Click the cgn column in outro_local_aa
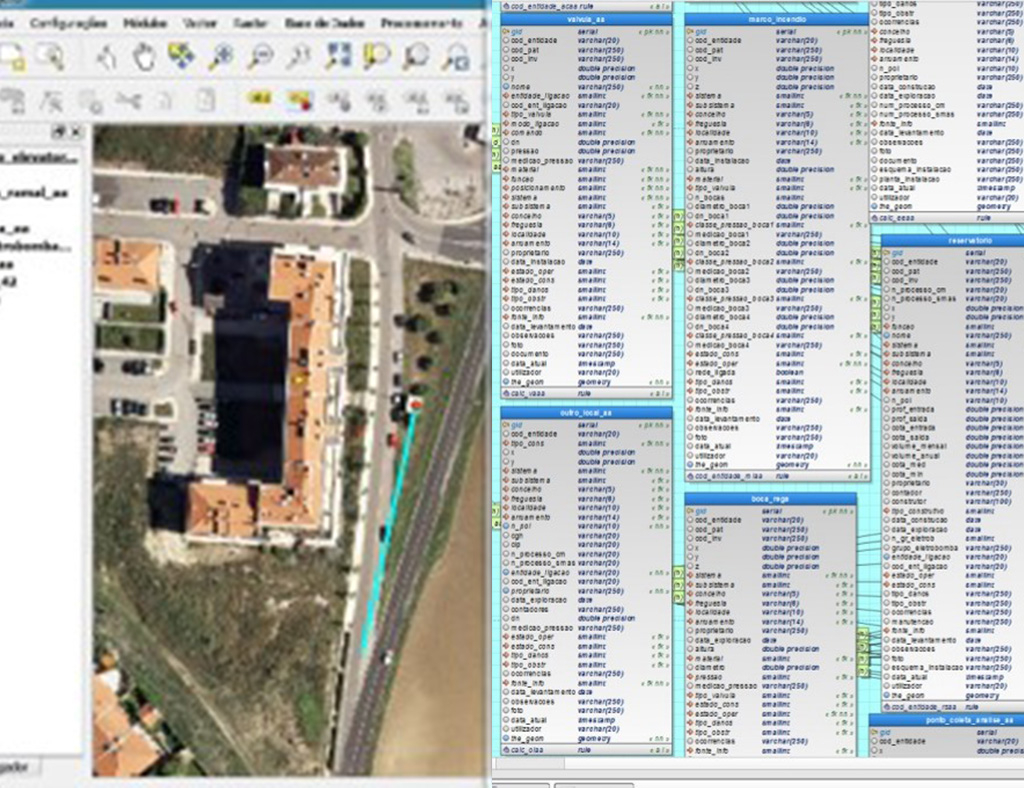This screenshot has width=1024, height=788. (x=586, y=535)
